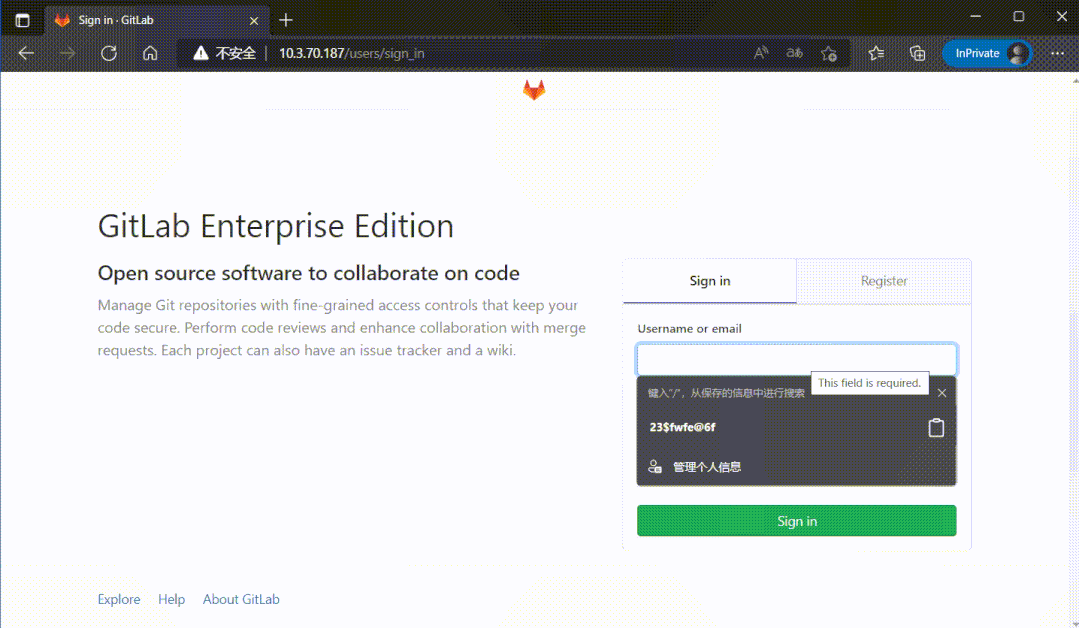Select the Sign in tab
The width and height of the screenshot is (1079, 628).
coord(710,281)
